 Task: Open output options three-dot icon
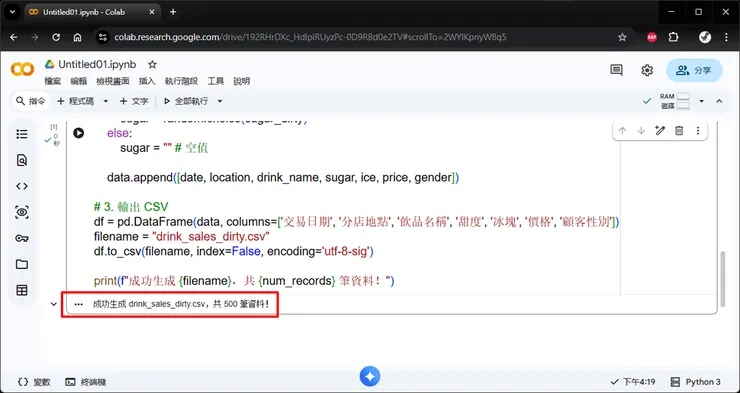78,304
